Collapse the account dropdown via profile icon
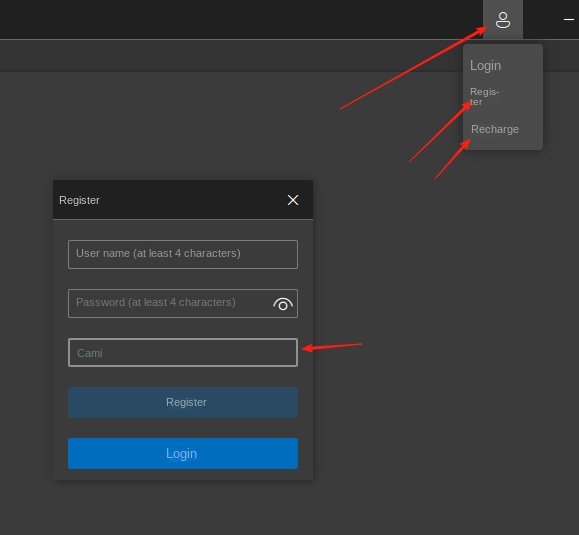Viewport: 579px width, 535px height. (x=503, y=20)
